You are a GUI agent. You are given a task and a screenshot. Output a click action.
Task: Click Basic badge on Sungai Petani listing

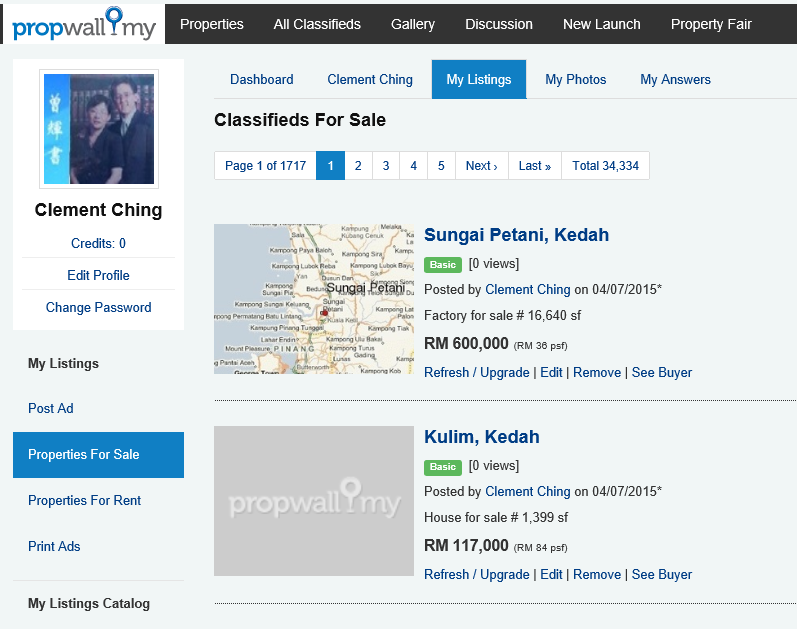pos(443,264)
